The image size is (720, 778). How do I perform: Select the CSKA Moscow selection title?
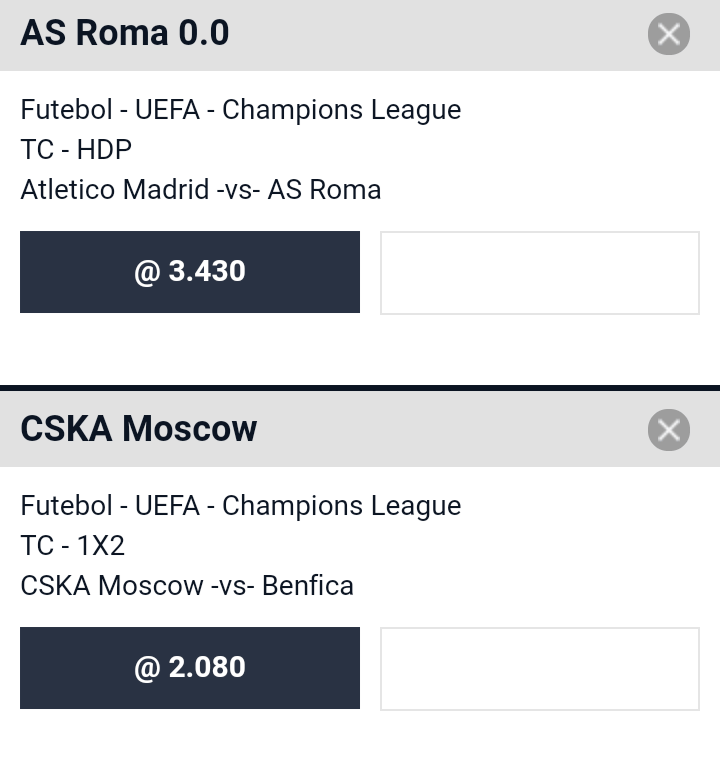pyautogui.click(x=138, y=429)
